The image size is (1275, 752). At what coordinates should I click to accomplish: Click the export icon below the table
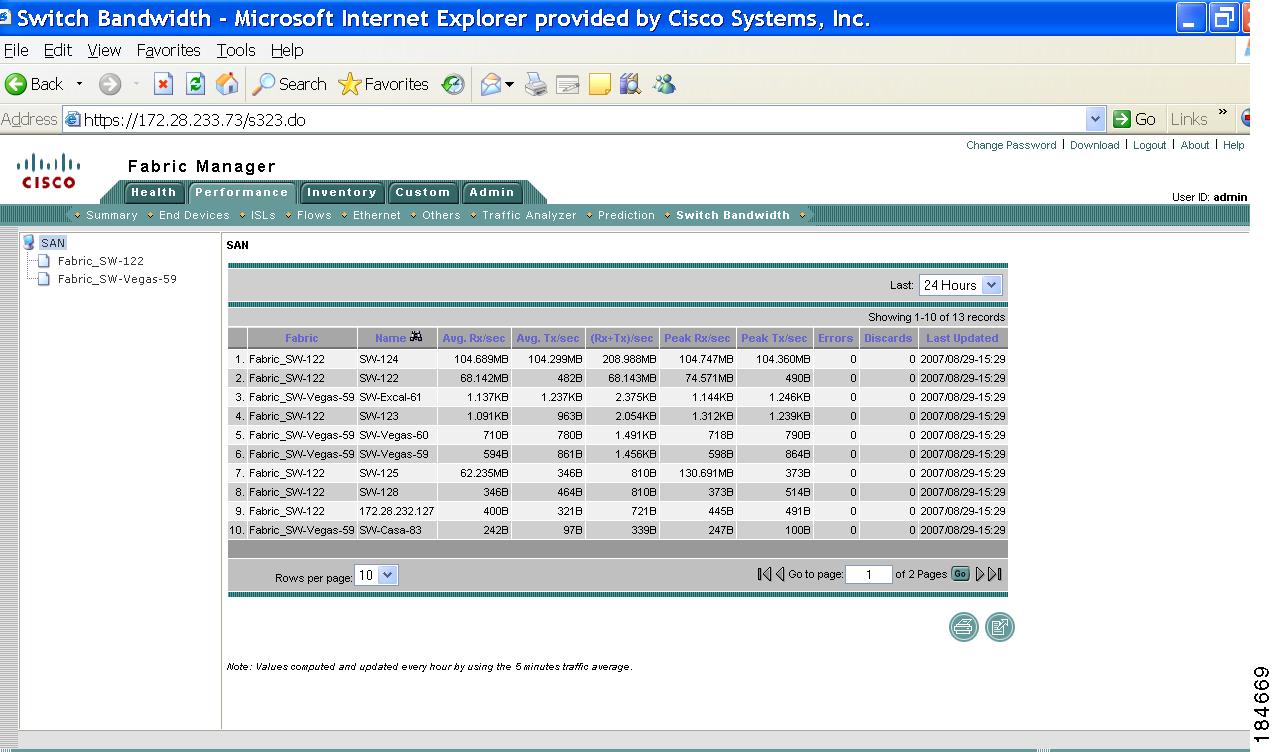click(x=999, y=627)
